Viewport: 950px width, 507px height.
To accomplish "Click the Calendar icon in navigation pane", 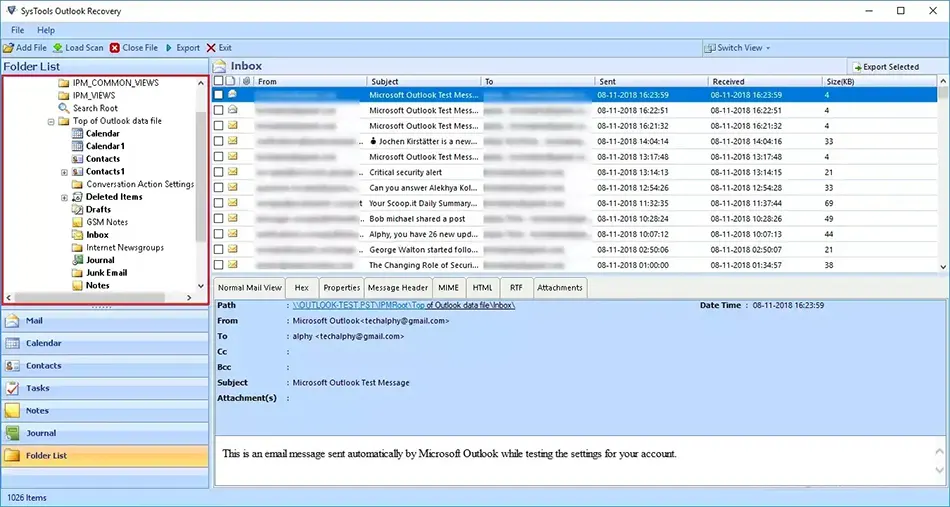I will (12, 343).
